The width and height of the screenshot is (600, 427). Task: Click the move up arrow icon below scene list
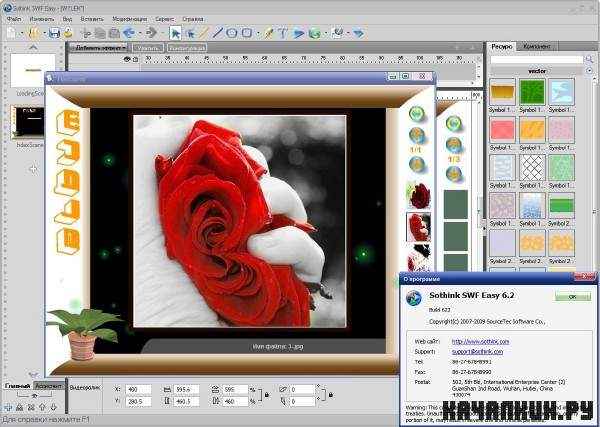[x=43, y=407]
